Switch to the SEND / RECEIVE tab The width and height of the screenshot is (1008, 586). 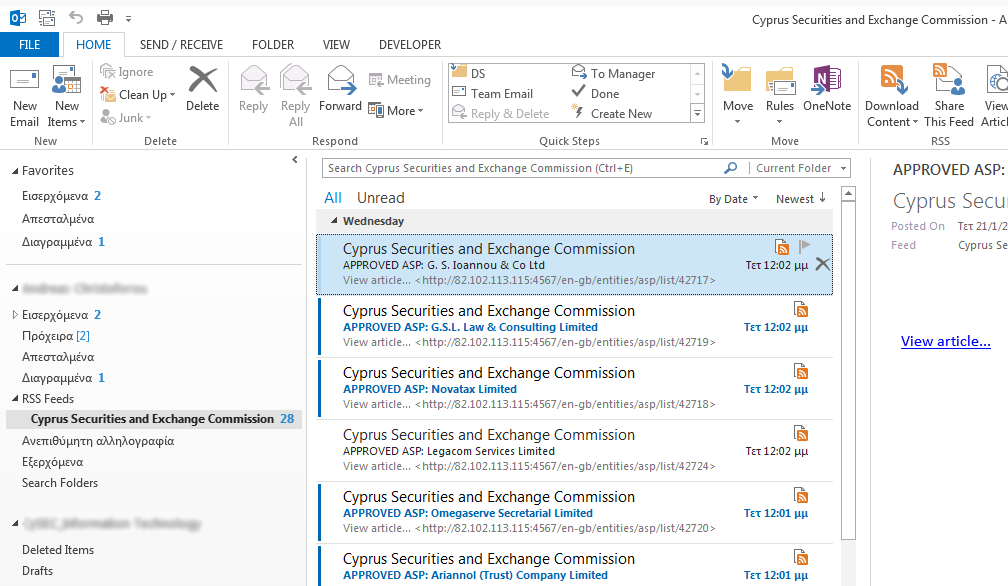pyautogui.click(x=181, y=45)
